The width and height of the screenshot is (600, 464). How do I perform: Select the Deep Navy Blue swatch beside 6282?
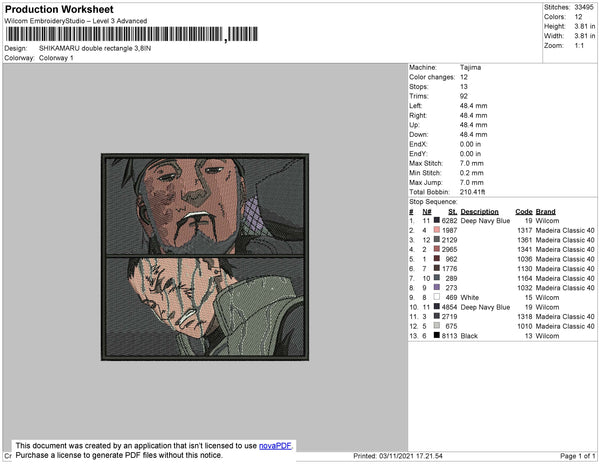[x=437, y=220]
